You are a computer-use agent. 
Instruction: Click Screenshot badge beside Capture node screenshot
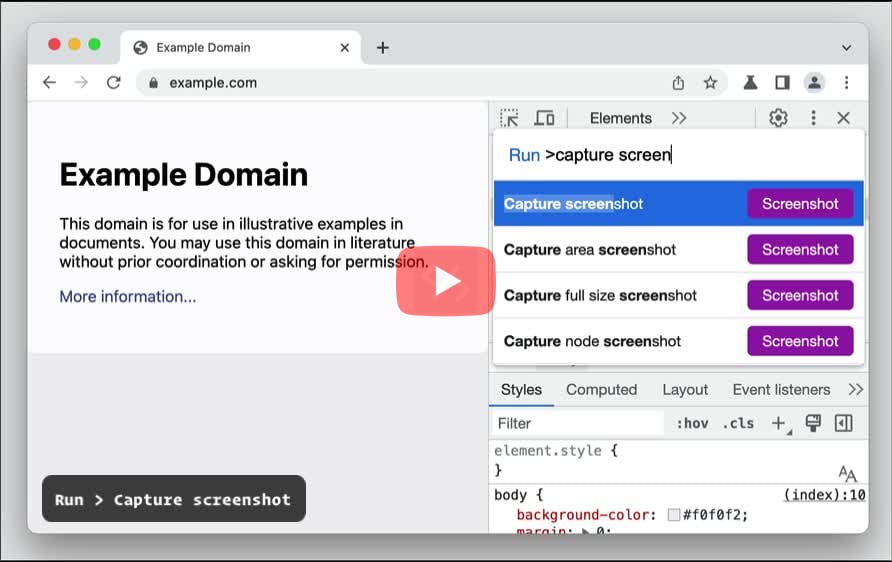(x=800, y=341)
